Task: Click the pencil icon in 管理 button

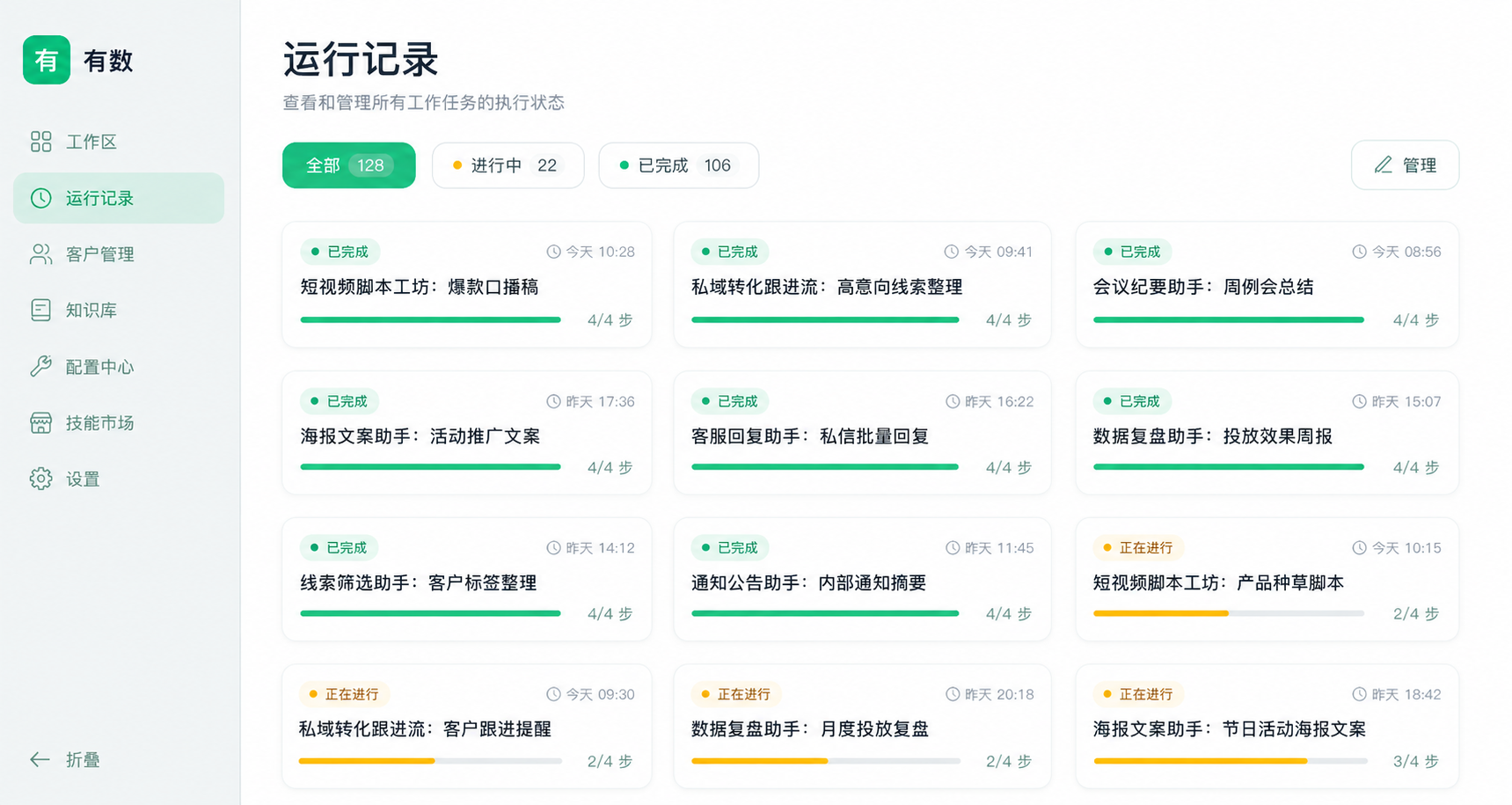Action: pyautogui.click(x=1384, y=165)
